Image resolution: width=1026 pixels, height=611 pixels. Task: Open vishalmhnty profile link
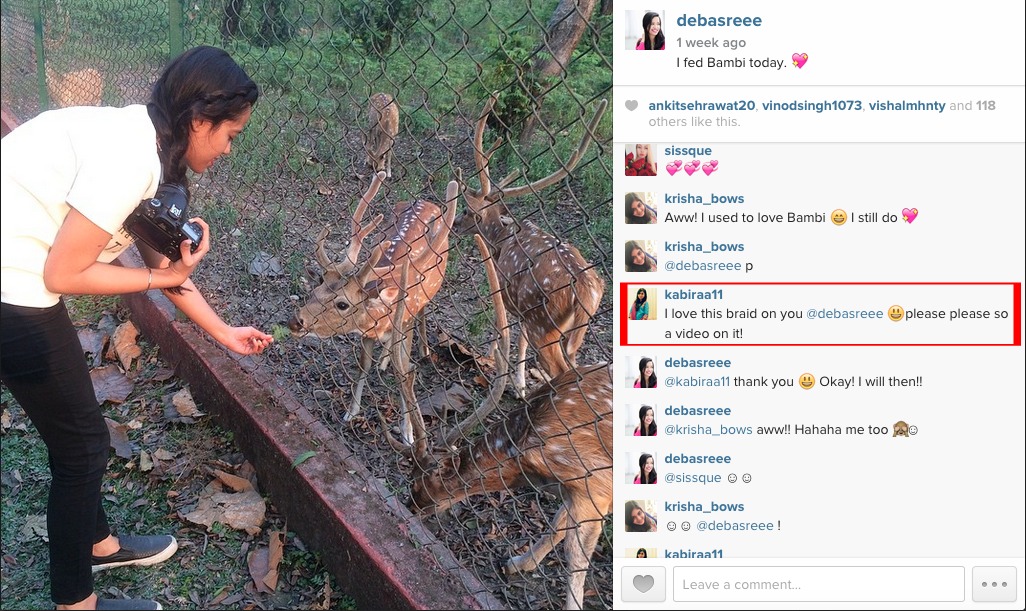pyautogui.click(x=907, y=105)
